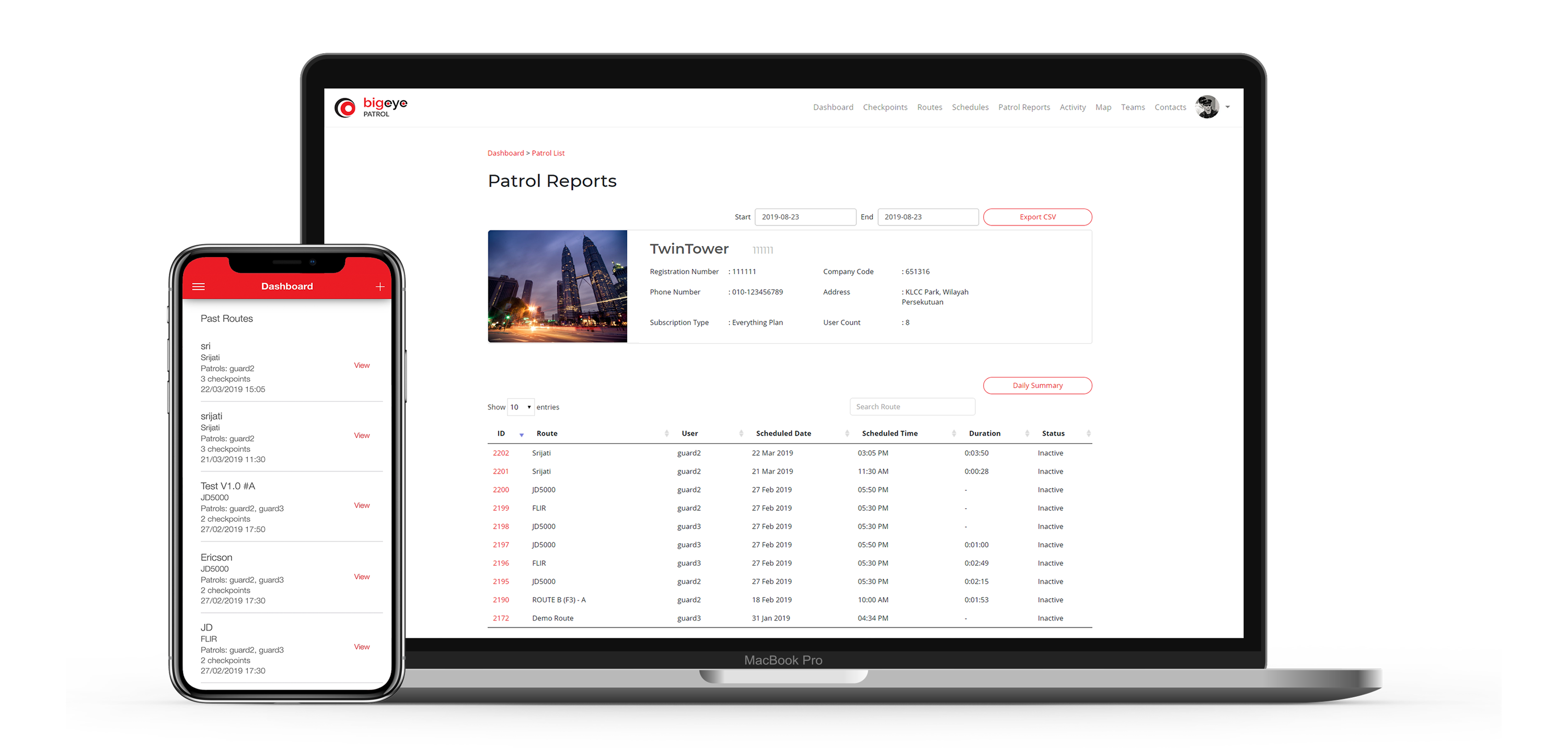Re-sort the ID column using its sort arrow
This screenshot has width=1568, height=748.
[521, 434]
